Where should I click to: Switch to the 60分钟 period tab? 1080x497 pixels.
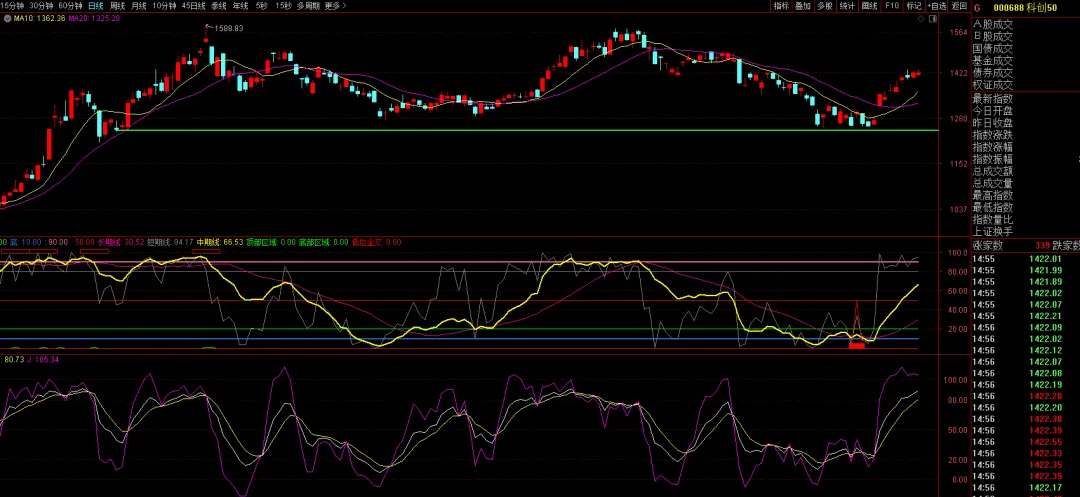pos(70,6)
